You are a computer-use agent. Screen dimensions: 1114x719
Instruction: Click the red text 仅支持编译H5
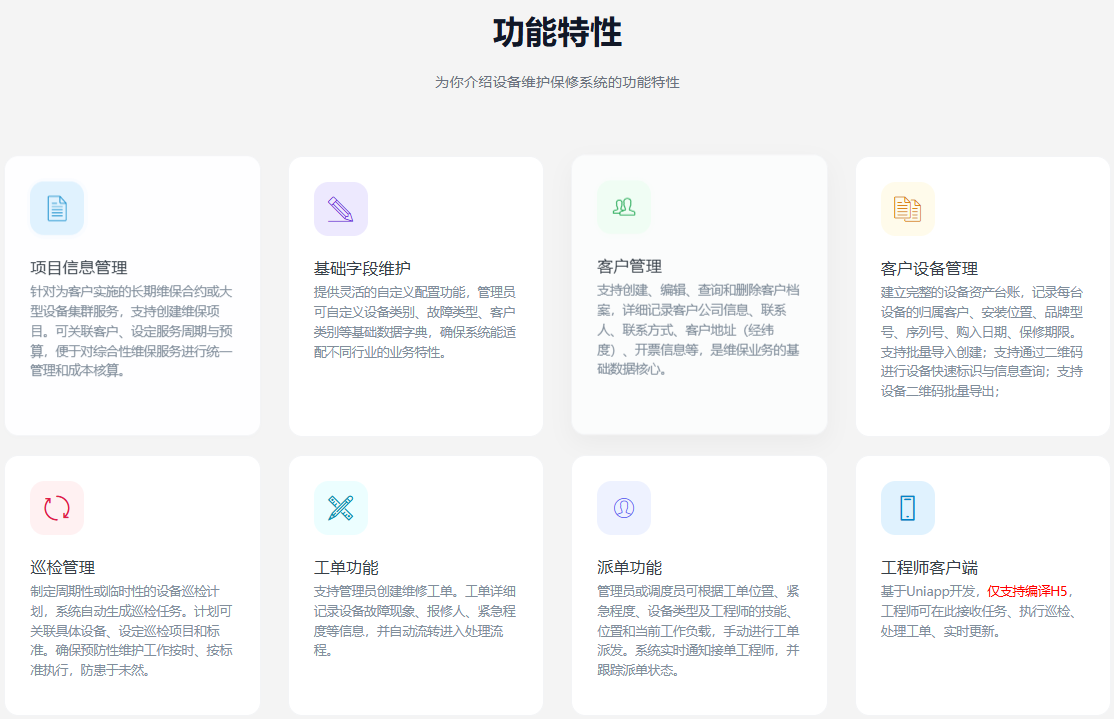pos(1027,591)
